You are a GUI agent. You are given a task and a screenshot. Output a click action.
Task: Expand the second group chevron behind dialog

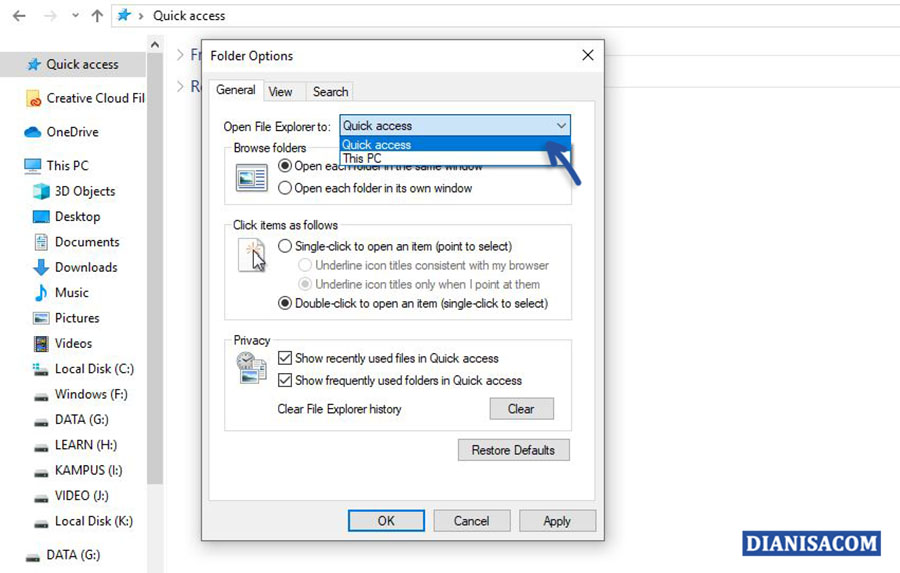click(x=180, y=86)
